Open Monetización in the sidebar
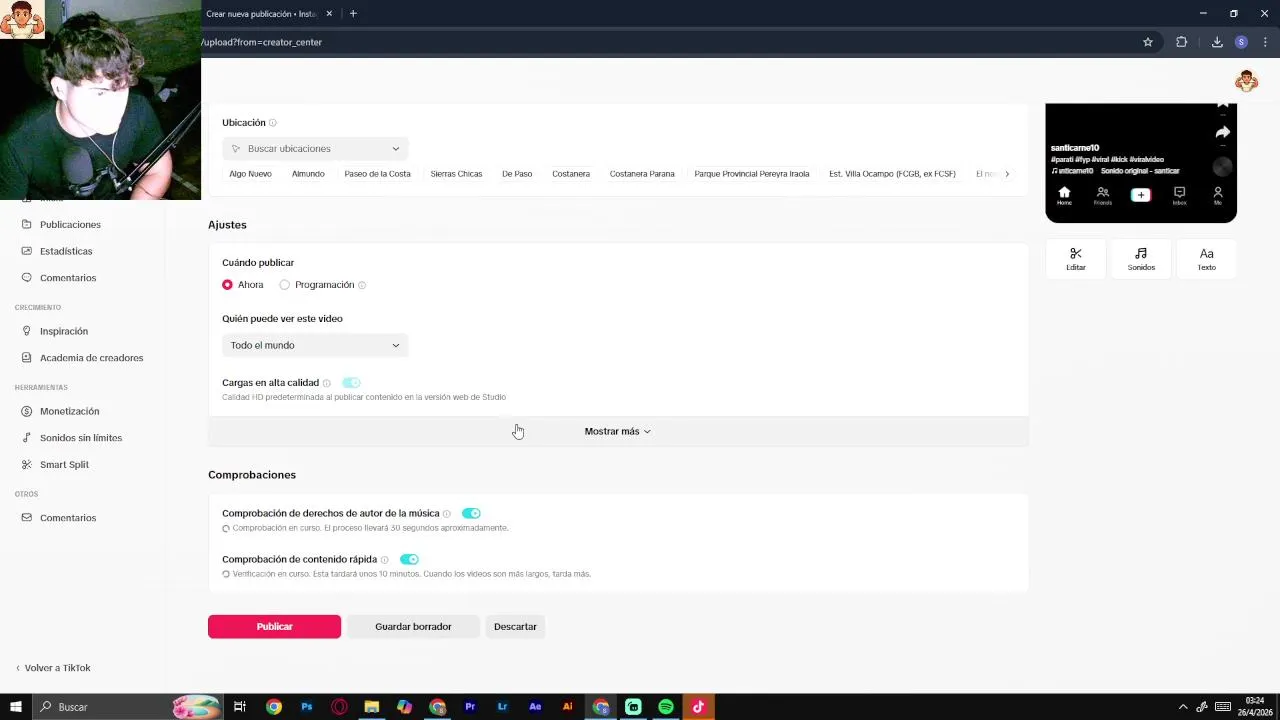The width and height of the screenshot is (1280, 720). [x=69, y=411]
